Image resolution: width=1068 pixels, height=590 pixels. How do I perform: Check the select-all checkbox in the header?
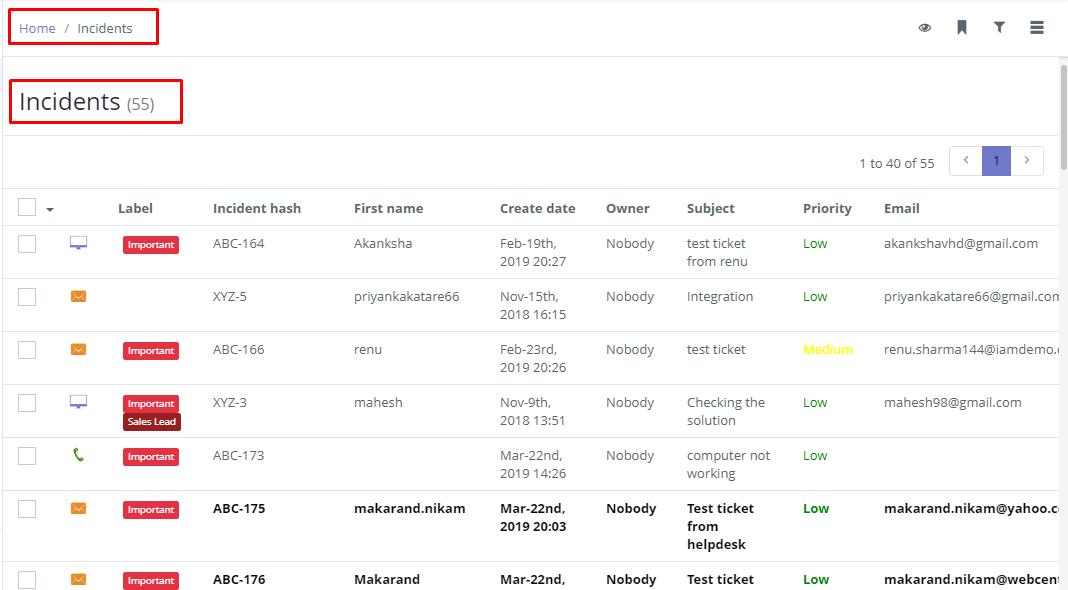coord(26,207)
